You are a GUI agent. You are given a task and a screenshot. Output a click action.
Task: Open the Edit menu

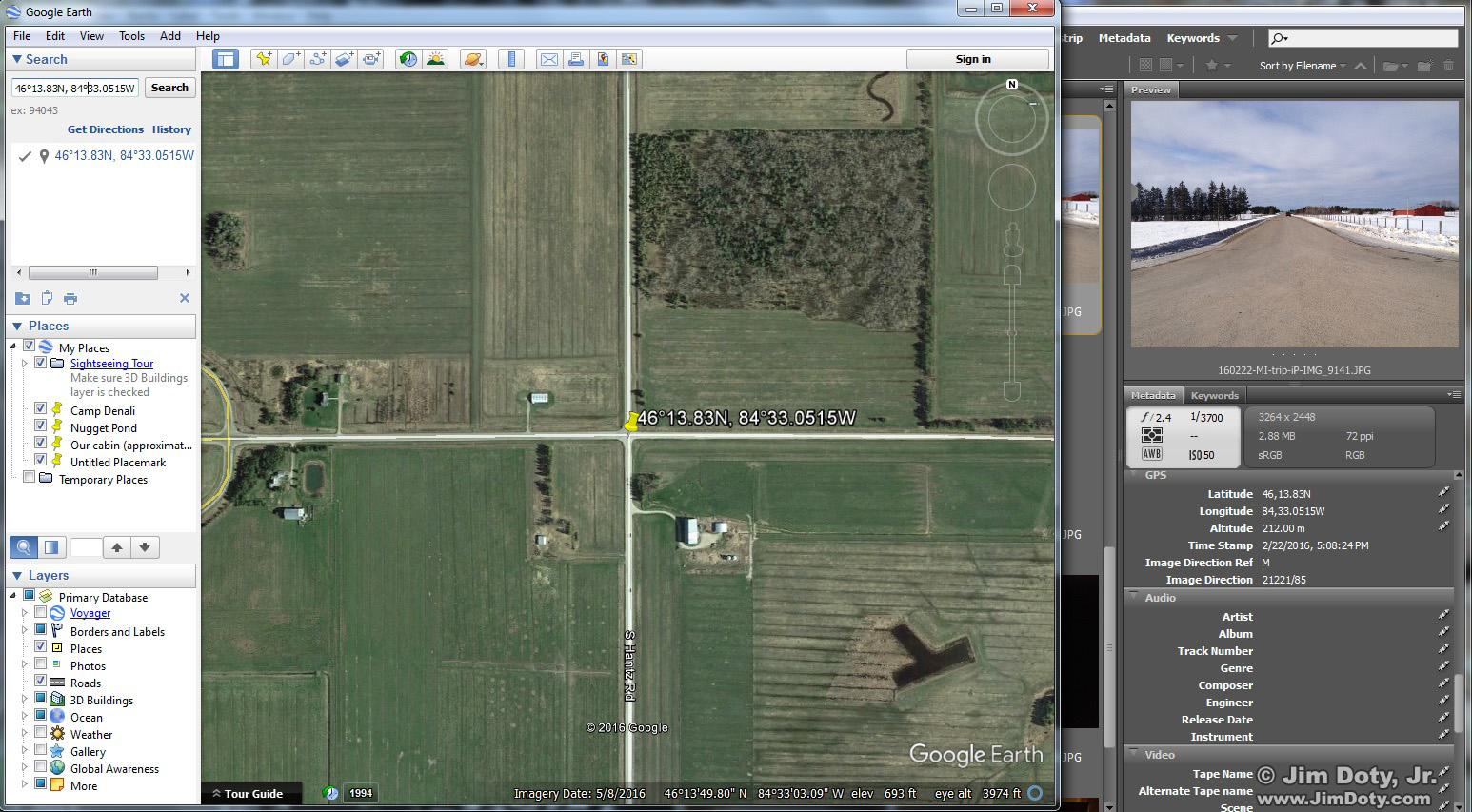pyautogui.click(x=55, y=36)
